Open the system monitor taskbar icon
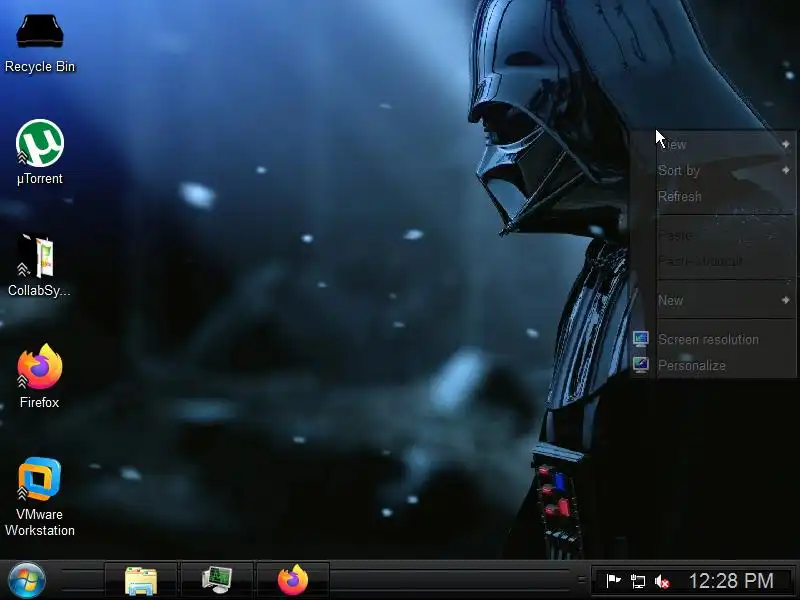Screen dimensions: 800x600 point(217,581)
